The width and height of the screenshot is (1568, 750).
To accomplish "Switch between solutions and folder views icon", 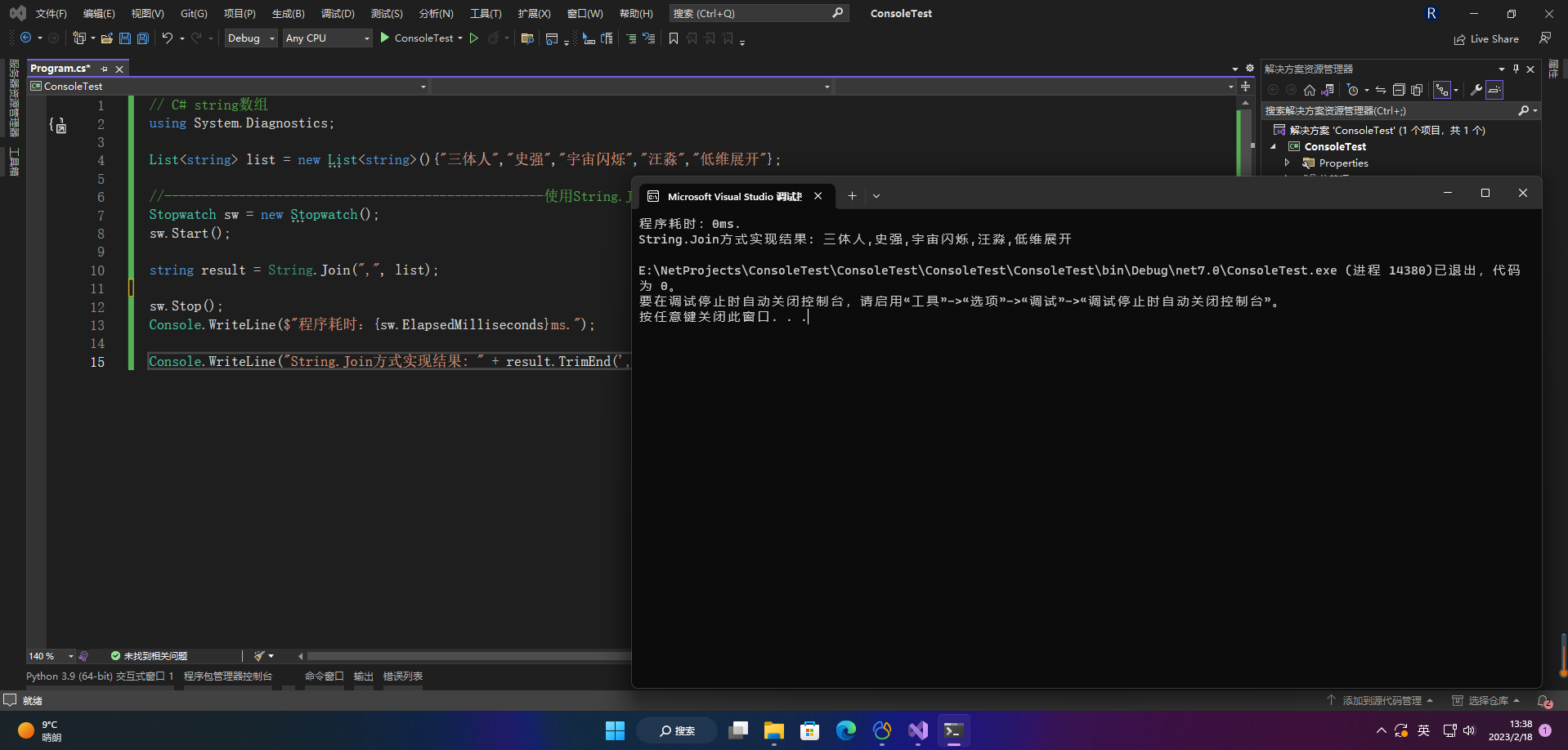I will (1328, 90).
